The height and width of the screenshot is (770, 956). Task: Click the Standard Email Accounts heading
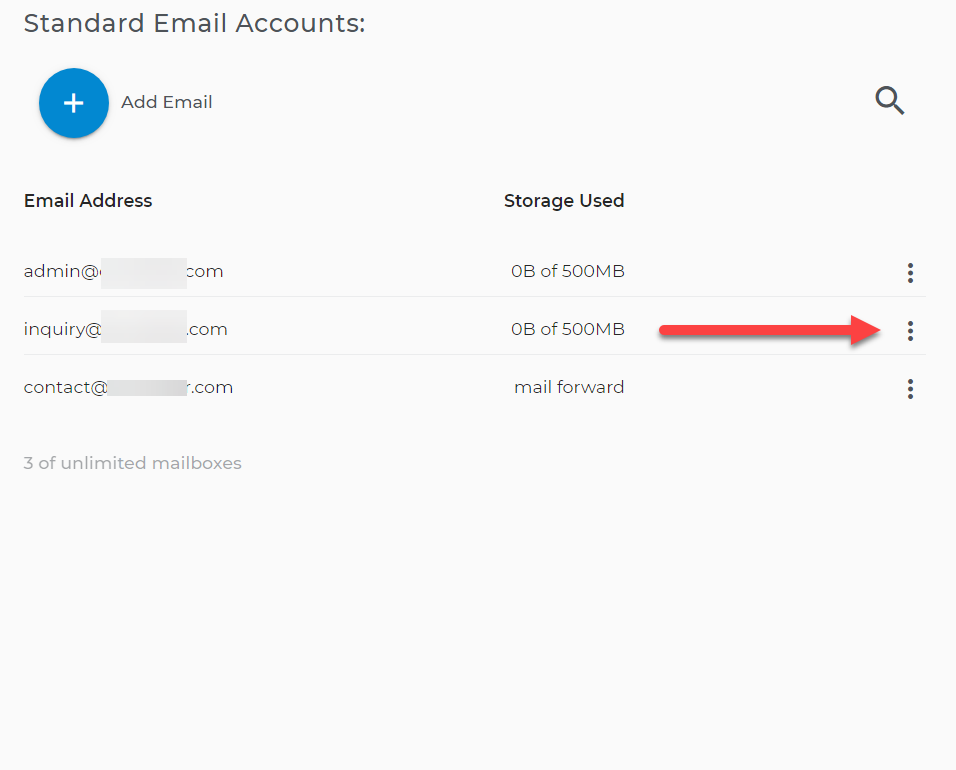pos(194,23)
